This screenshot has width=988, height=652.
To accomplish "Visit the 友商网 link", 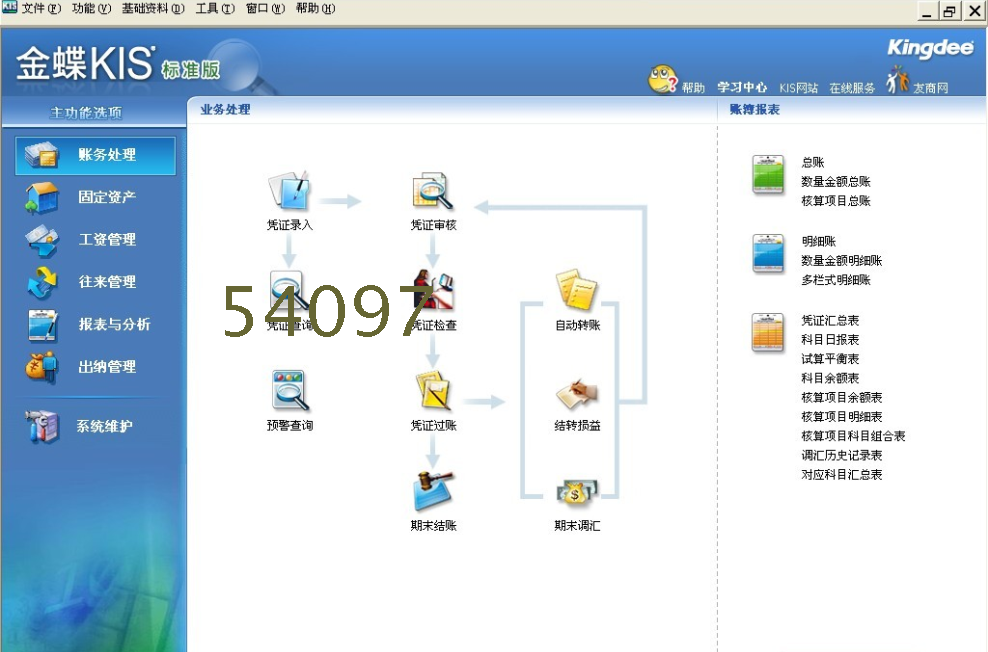I will click(x=931, y=88).
